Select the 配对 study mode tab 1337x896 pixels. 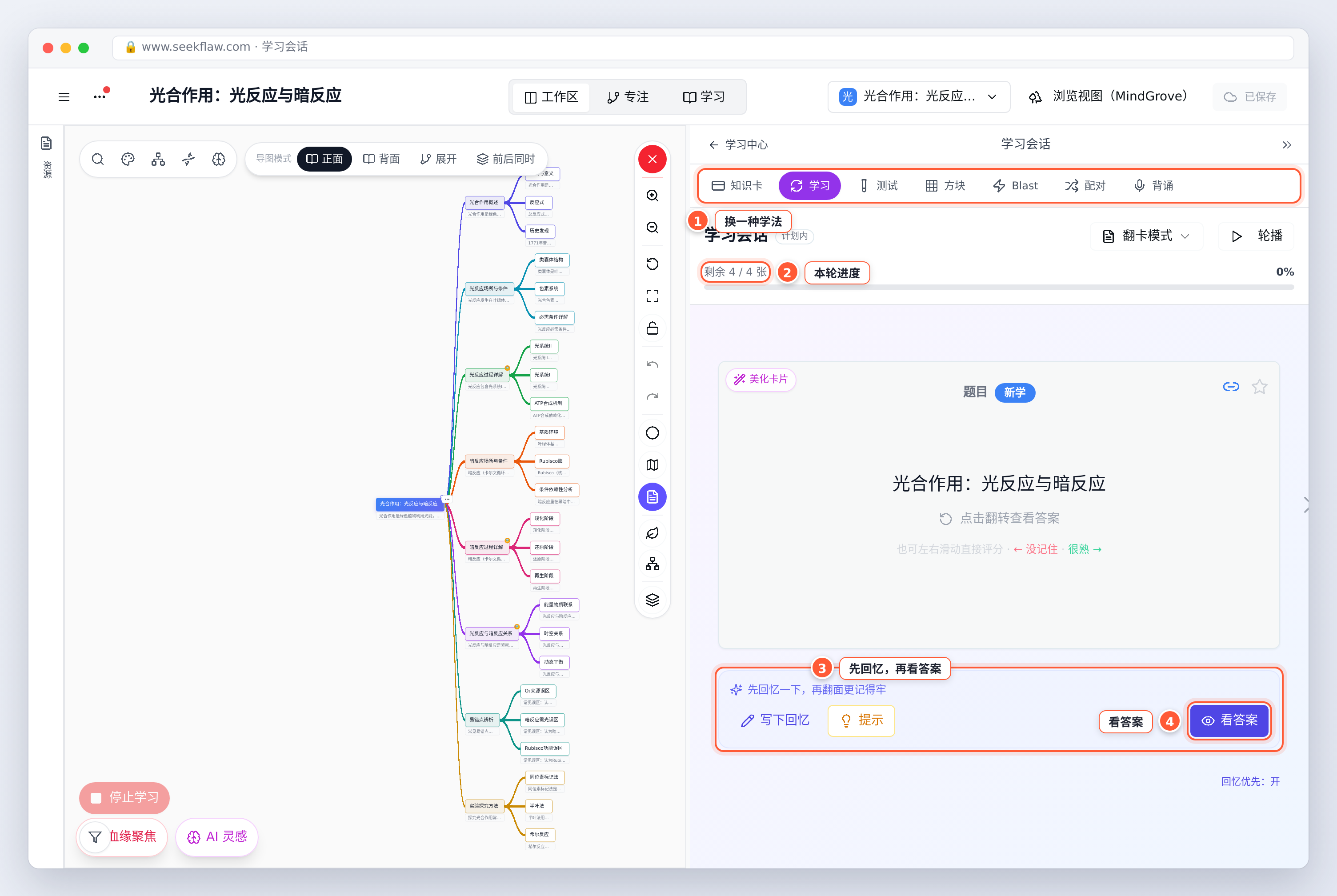1085,186
